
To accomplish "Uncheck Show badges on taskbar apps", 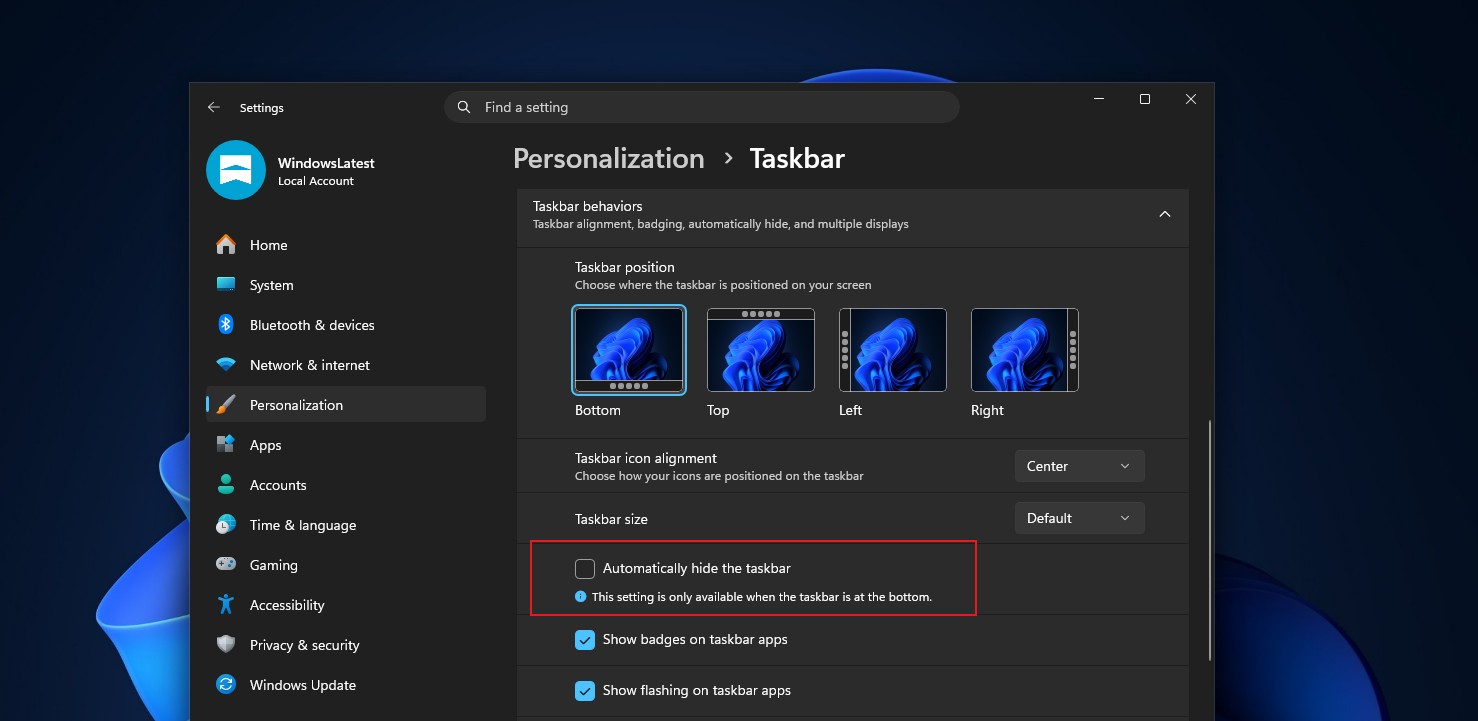I will (585, 640).
